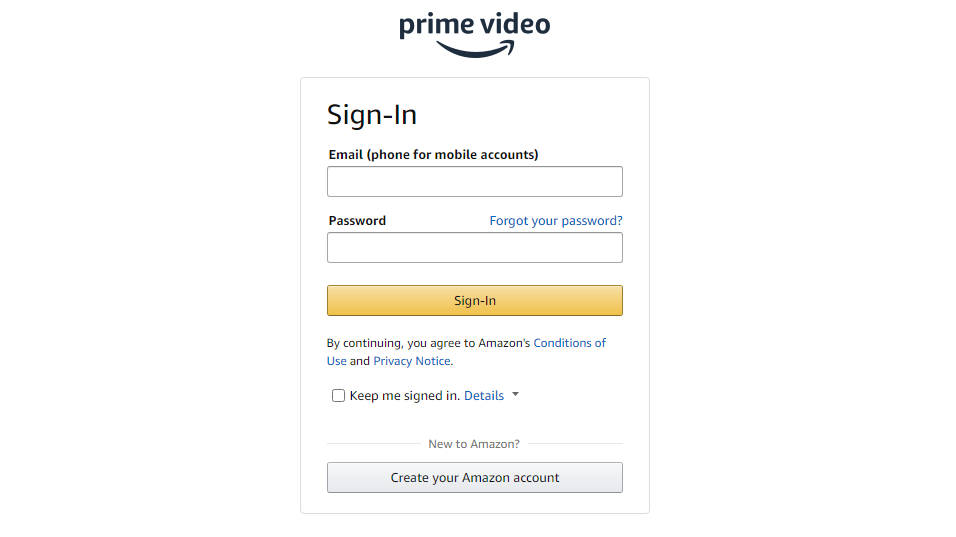Viewport: 956px width, 537px height.
Task: Expand the Details dropdown arrow
Action: tap(515, 395)
